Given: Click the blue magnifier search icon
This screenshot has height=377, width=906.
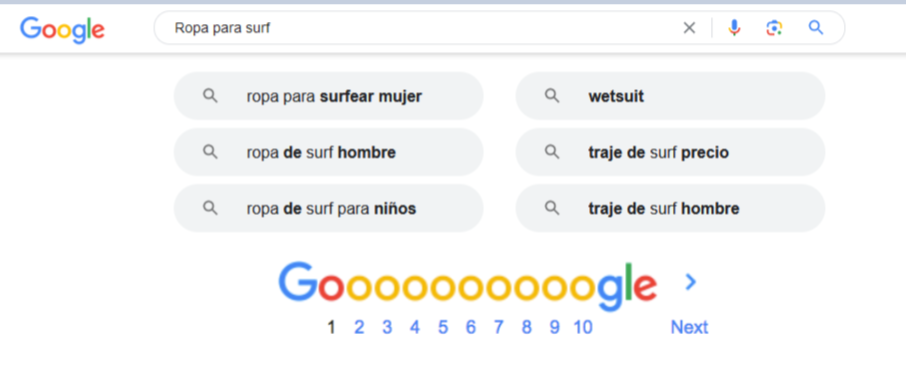Looking at the screenshot, I should (815, 27).
